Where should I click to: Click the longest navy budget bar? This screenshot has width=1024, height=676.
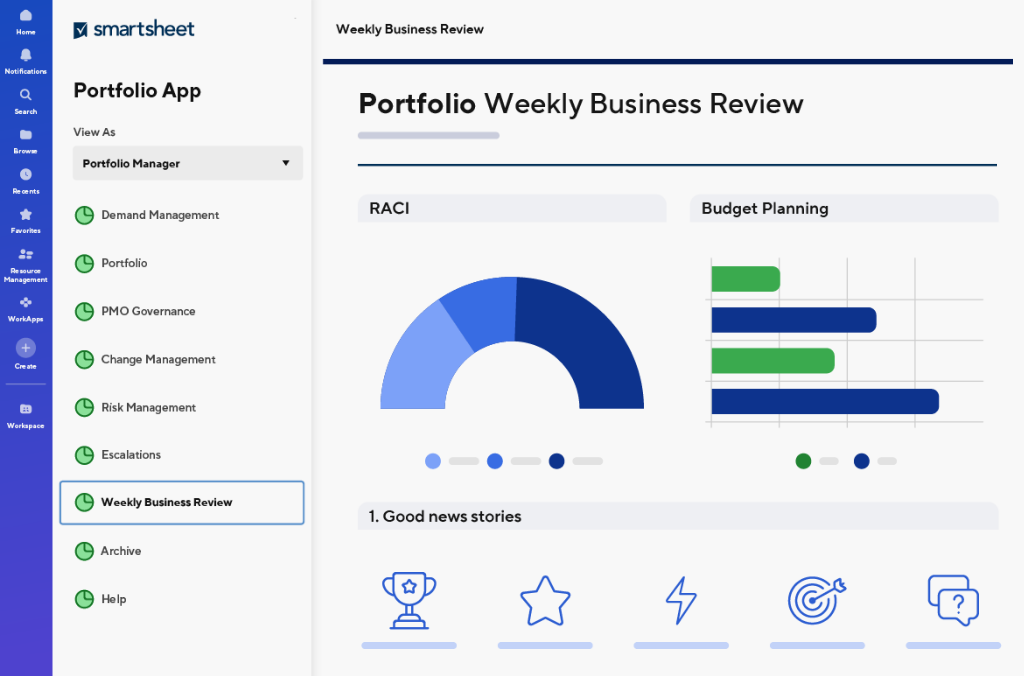825,402
